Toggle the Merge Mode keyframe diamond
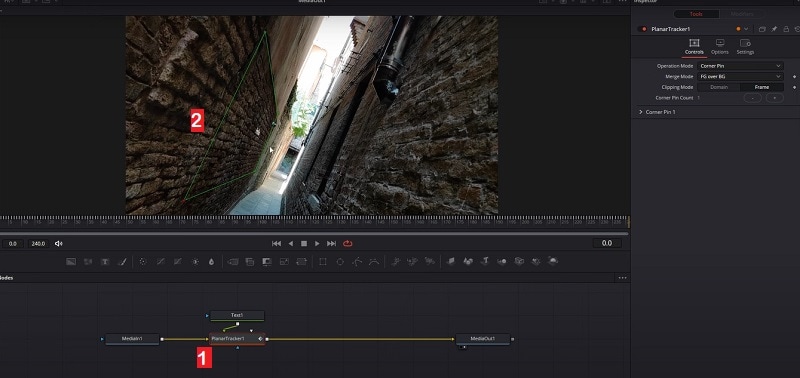 tap(794, 77)
